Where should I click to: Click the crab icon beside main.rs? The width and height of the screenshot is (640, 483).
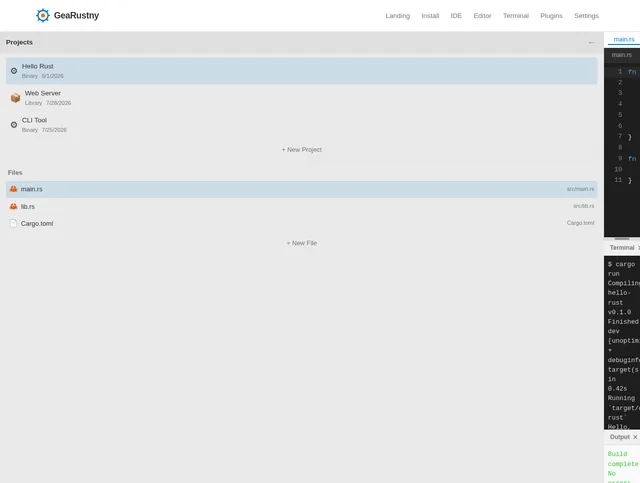pos(13,189)
